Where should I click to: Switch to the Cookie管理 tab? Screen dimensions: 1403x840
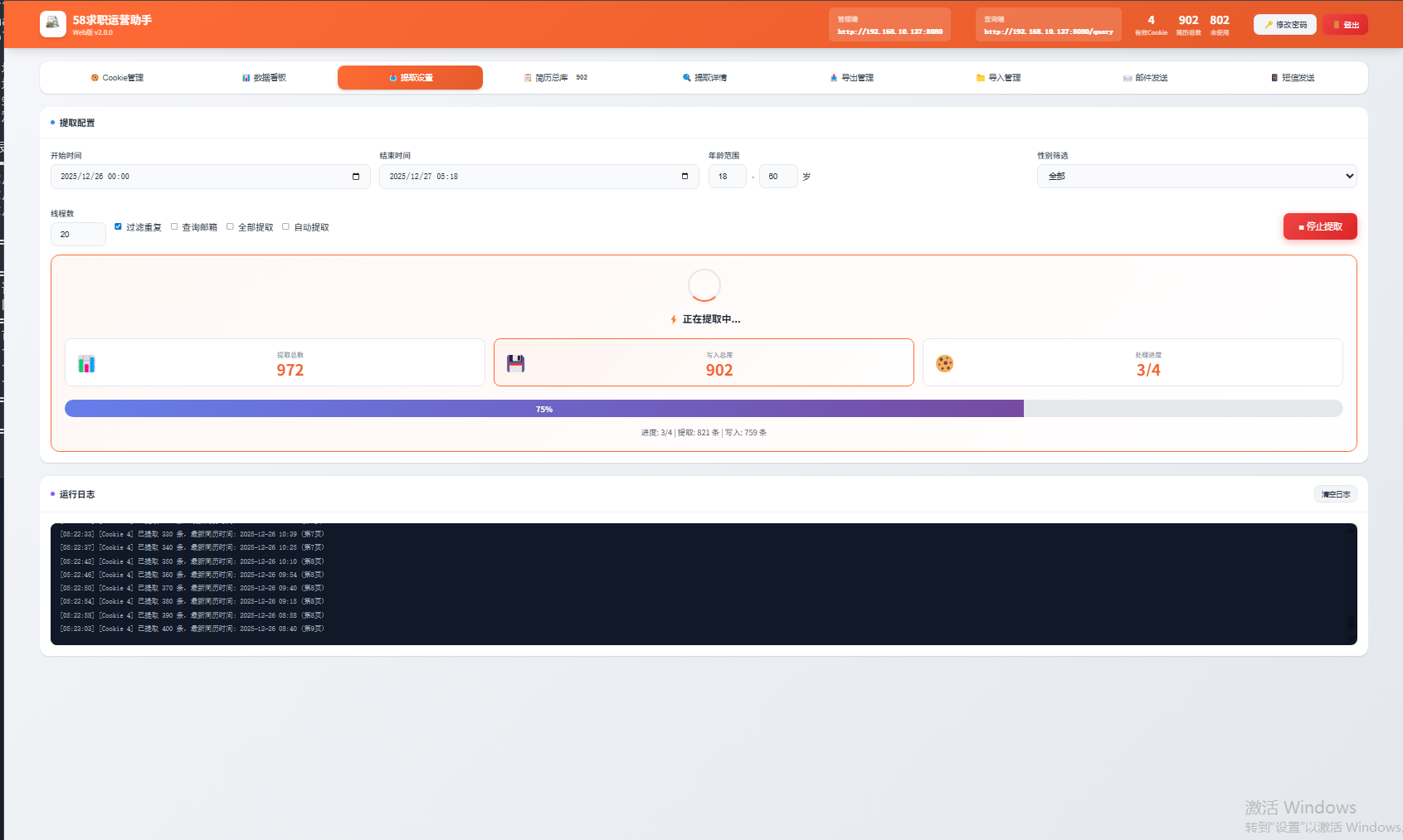pos(117,78)
